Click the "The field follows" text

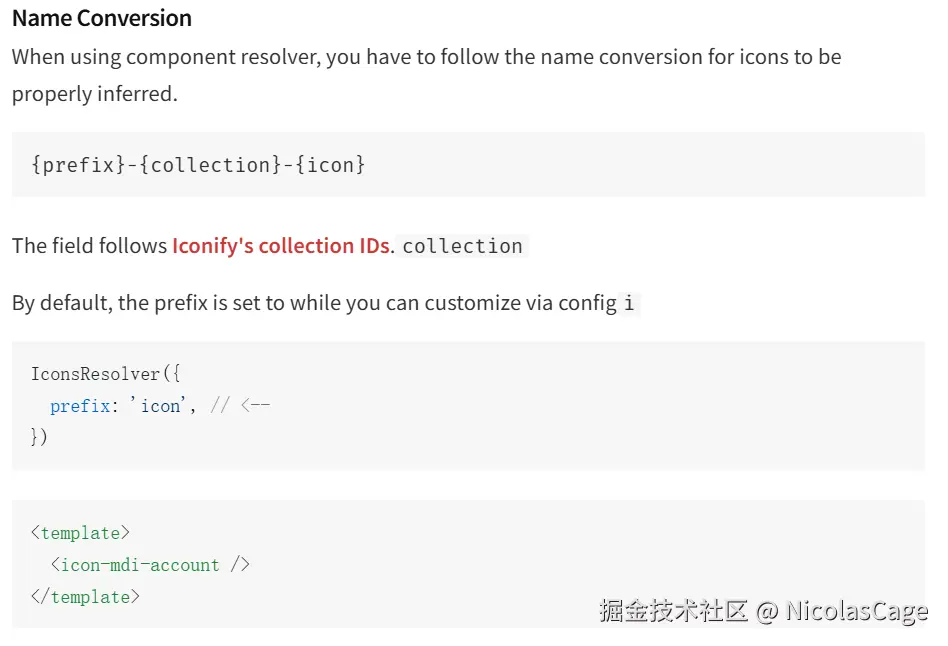tap(89, 246)
